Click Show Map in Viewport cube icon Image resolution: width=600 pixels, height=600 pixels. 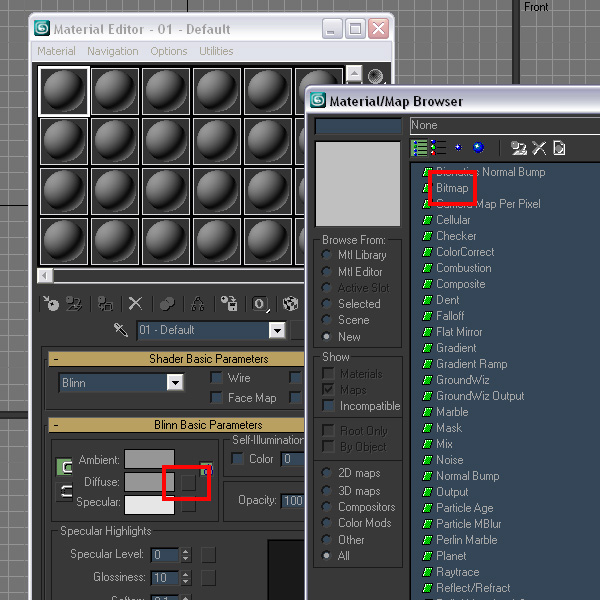coord(290,304)
